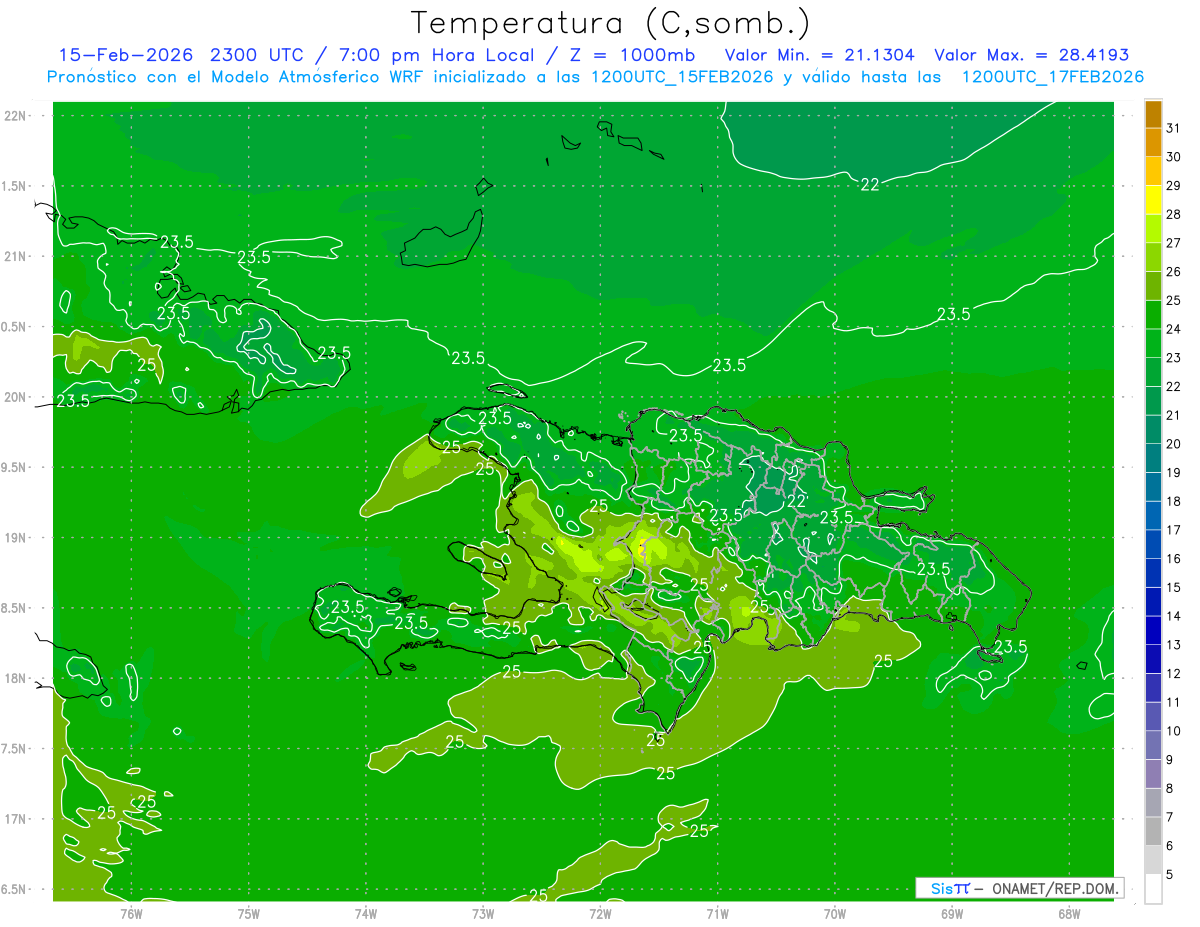Click the "Temperatura (C,somb.)" title

(x=611, y=23)
